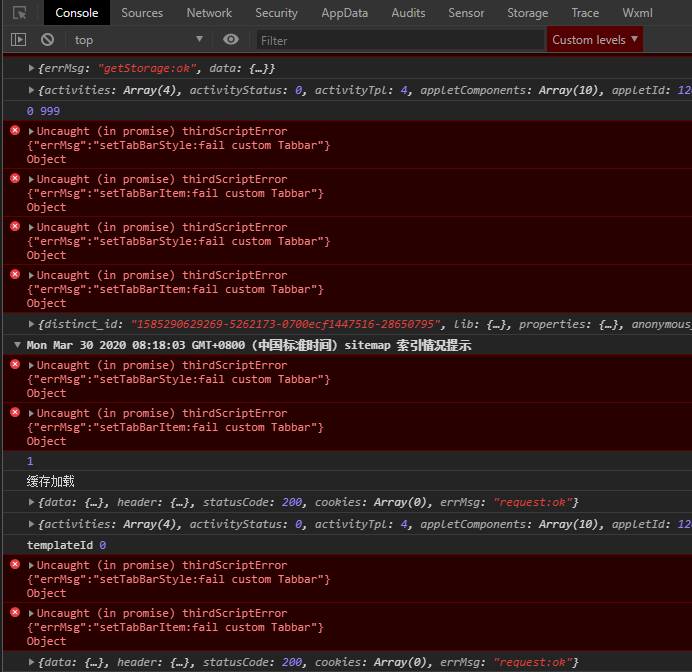Screen dimensions: 692x672
Task: Open the top context dropdown
Action: tap(139, 40)
